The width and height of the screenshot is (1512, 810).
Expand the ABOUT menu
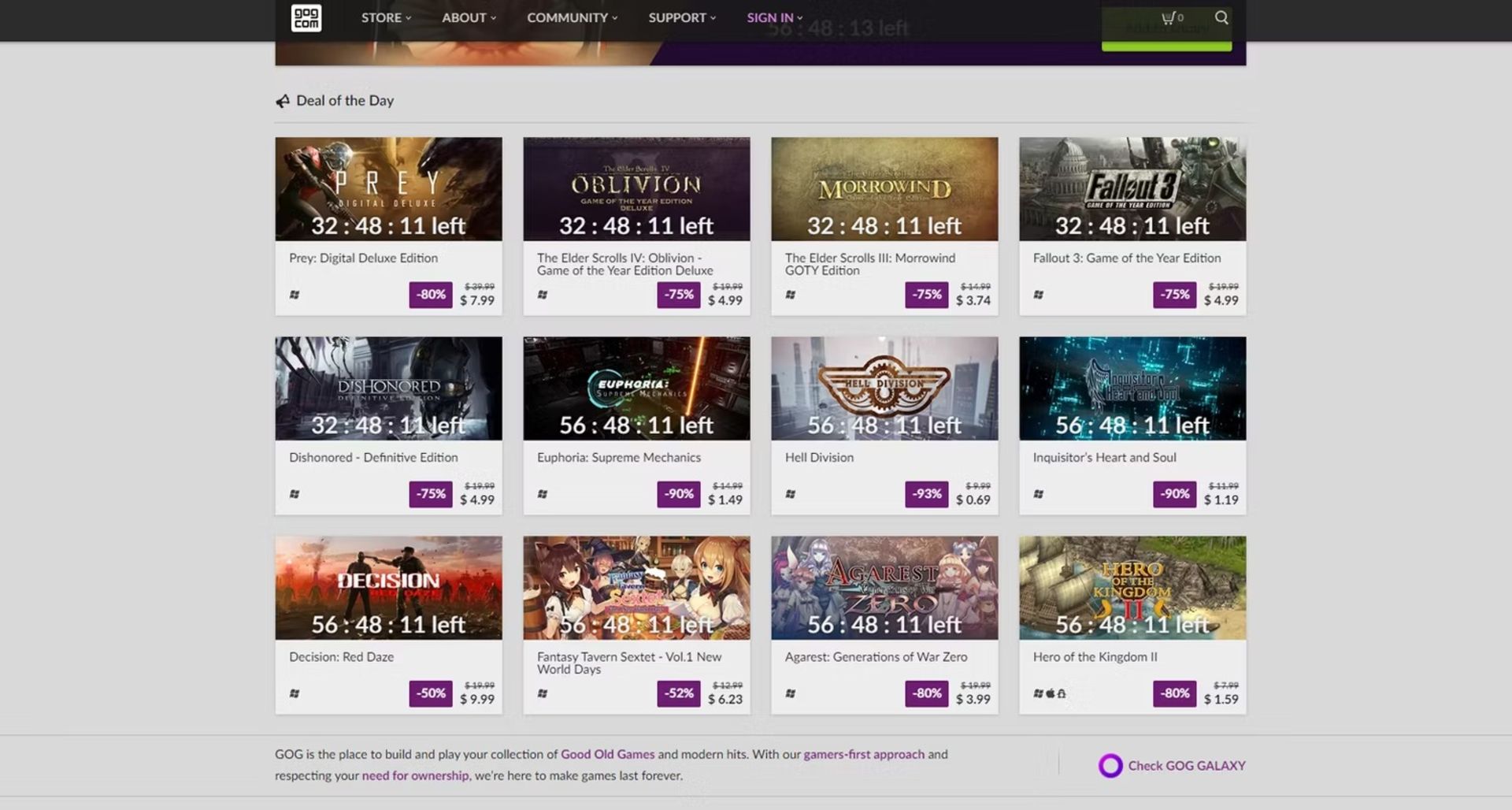pos(469,17)
